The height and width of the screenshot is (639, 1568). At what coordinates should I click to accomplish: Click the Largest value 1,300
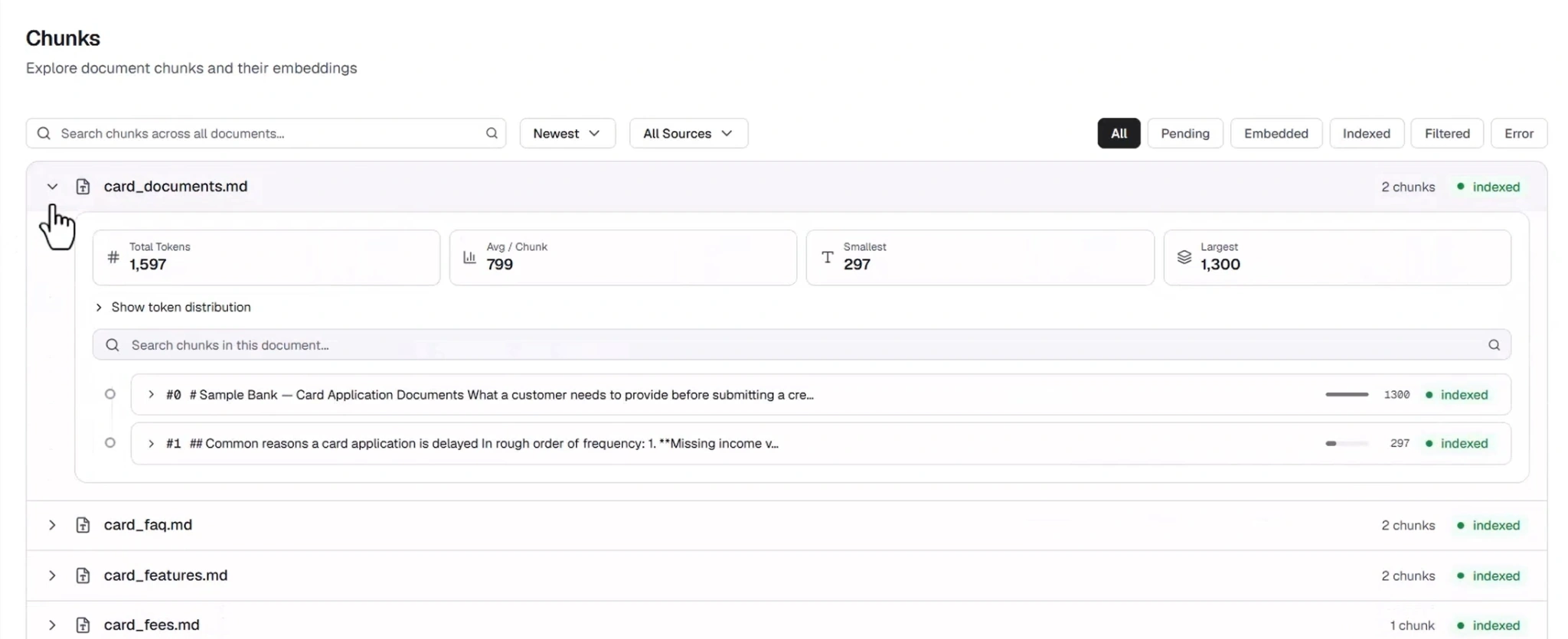coord(1220,265)
